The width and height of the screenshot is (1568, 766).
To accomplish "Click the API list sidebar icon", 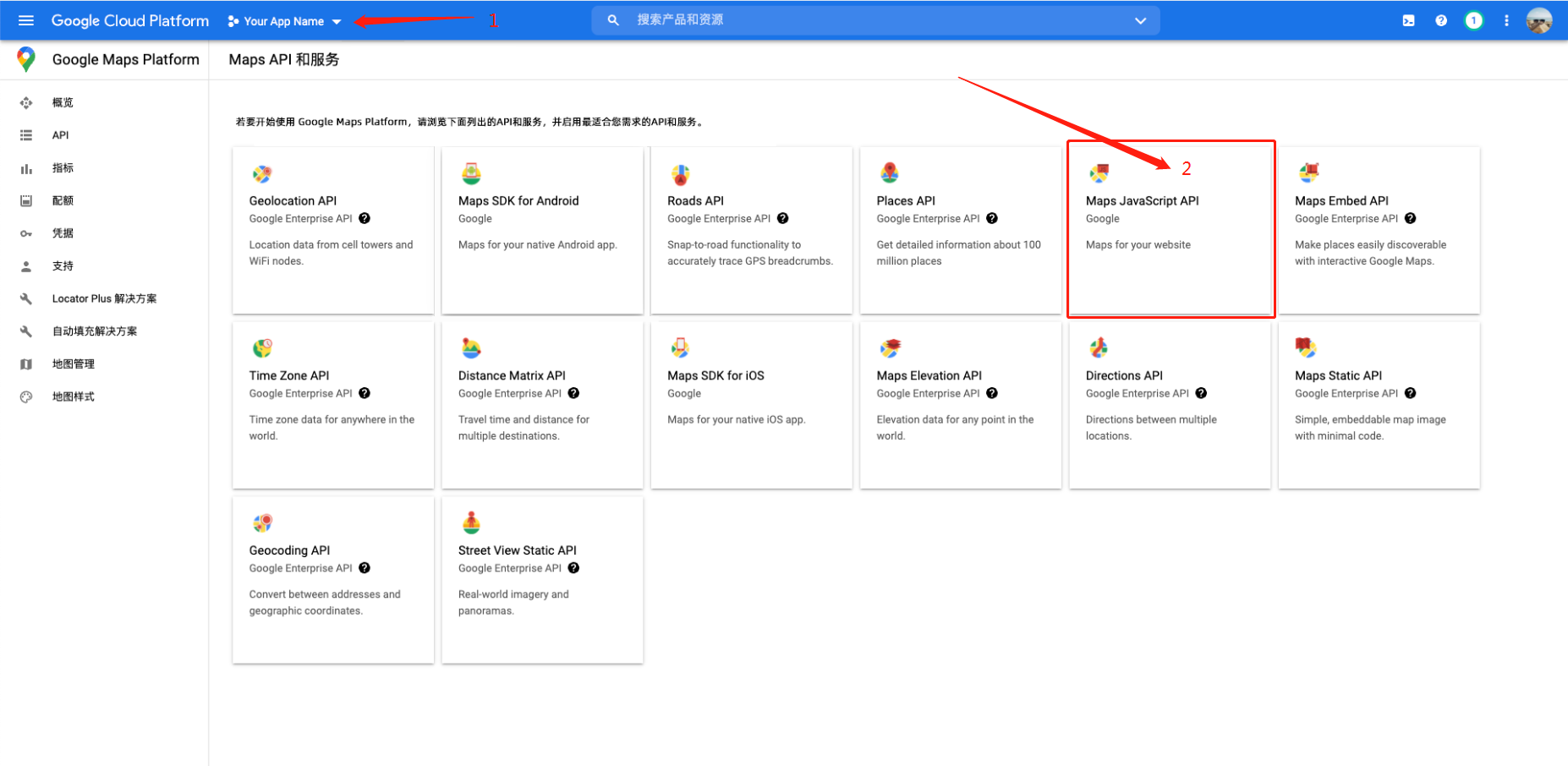I will click(26, 135).
